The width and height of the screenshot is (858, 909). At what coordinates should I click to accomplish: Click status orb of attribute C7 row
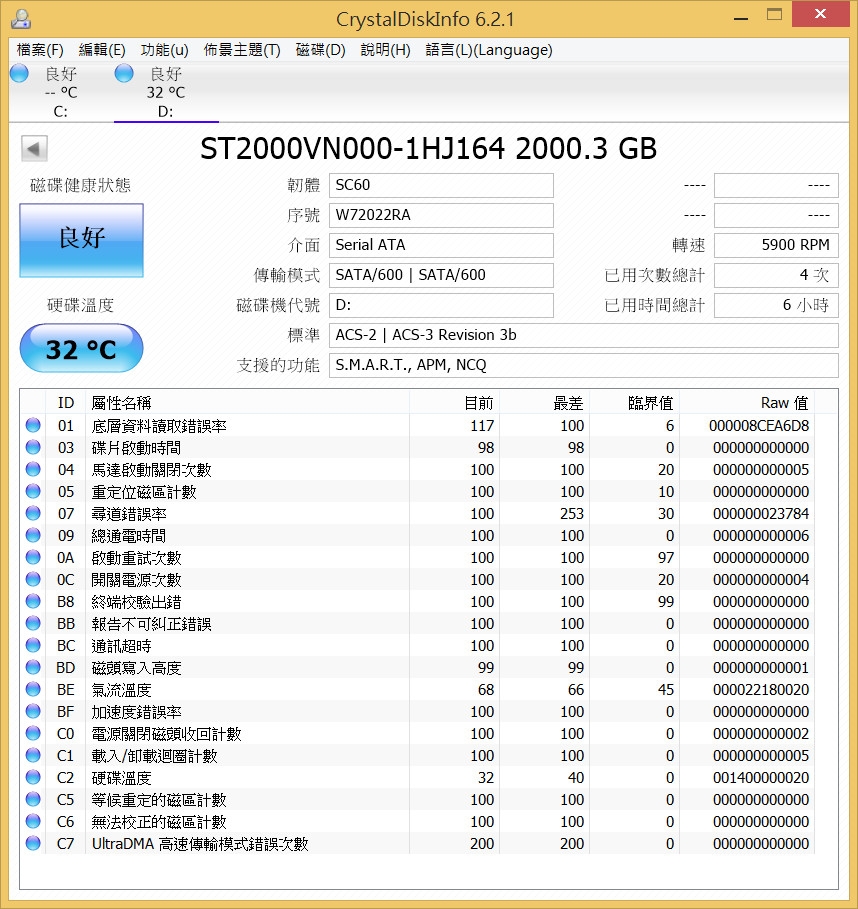click(33, 844)
